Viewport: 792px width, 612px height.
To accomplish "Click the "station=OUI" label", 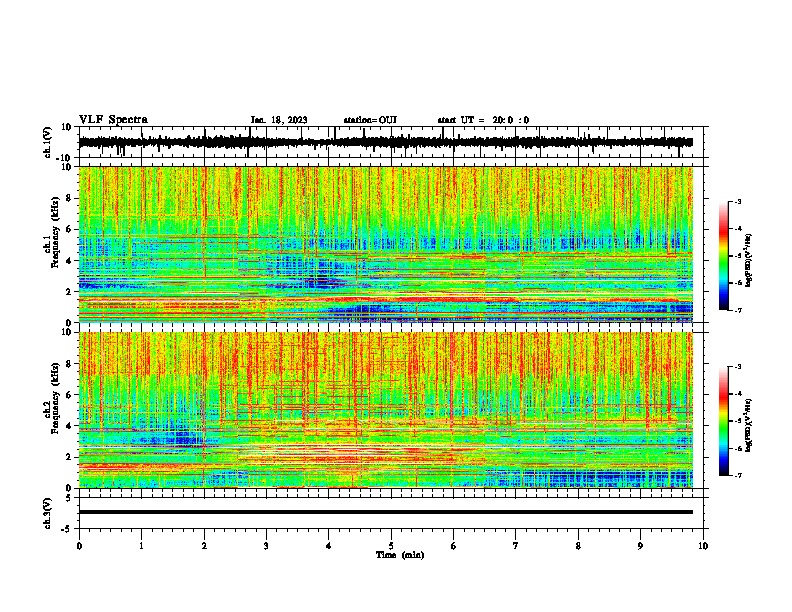I will pos(370,120).
